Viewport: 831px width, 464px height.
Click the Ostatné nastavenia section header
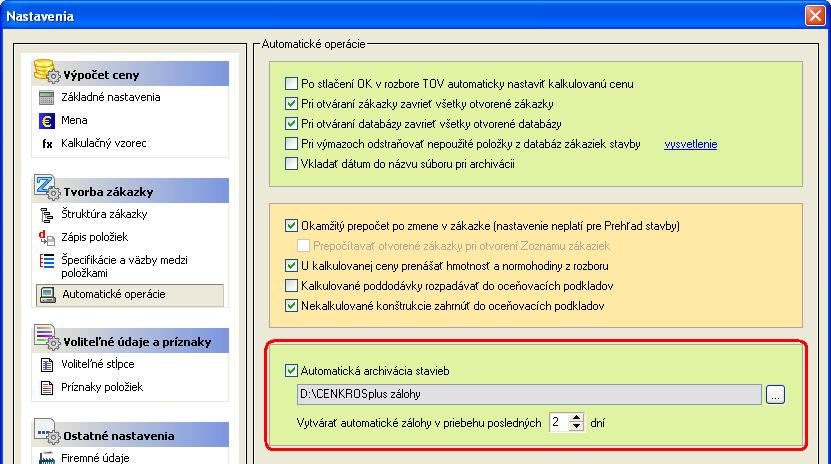pyautogui.click(x=130, y=434)
